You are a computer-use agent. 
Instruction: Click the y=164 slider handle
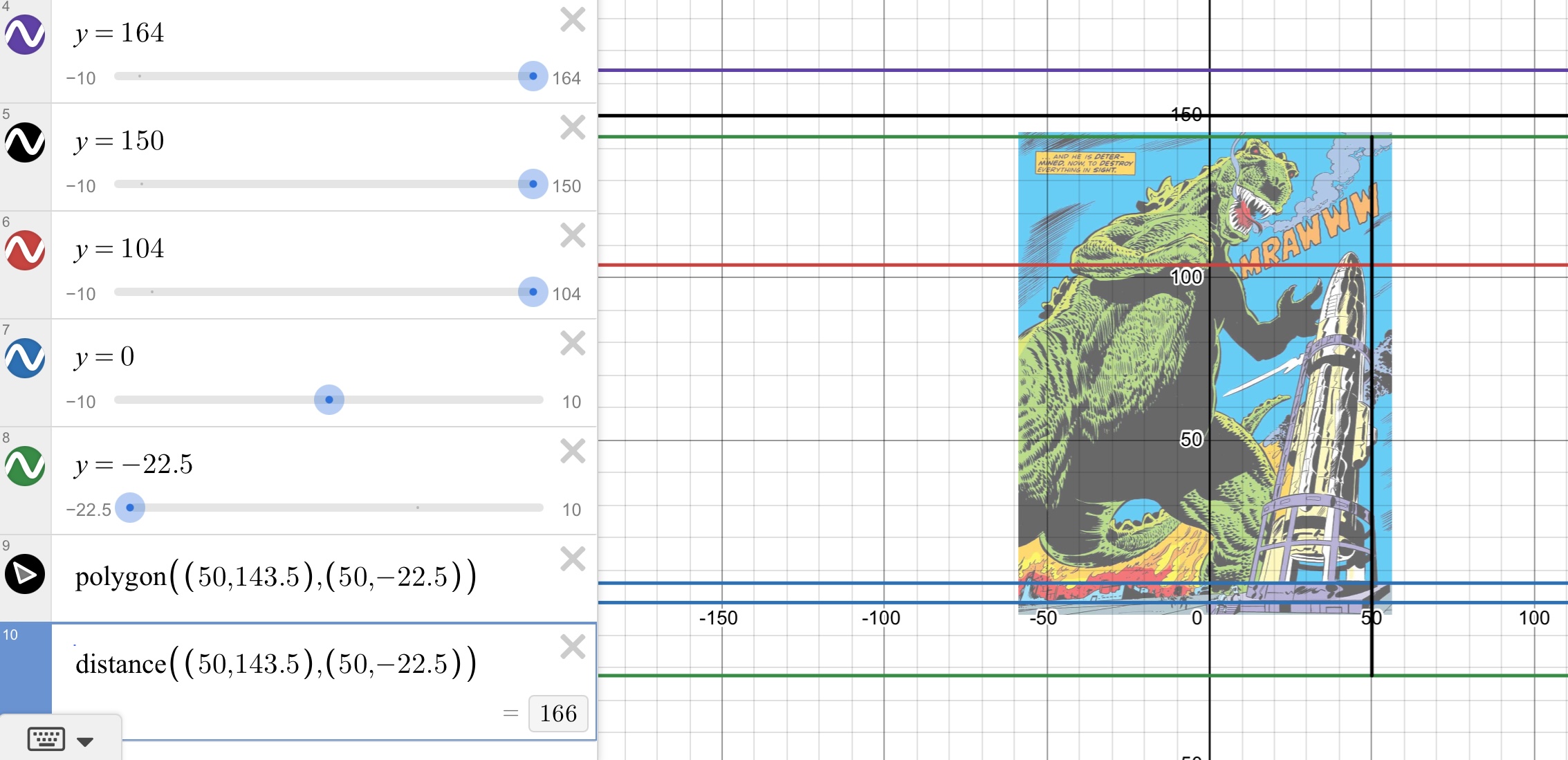point(533,76)
